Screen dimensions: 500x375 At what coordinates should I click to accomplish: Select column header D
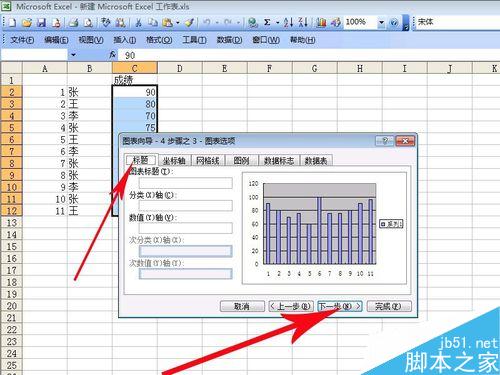[x=180, y=68]
